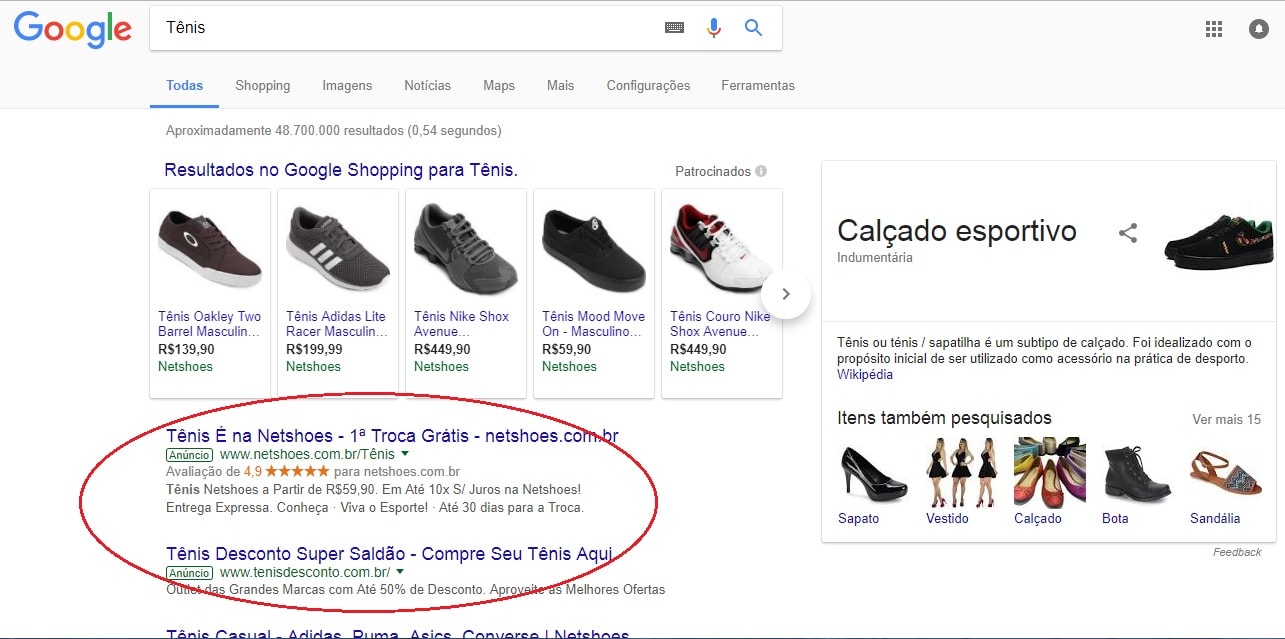Open the on-screen keyboard icon in search box
1285x639 pixels.
675,28
